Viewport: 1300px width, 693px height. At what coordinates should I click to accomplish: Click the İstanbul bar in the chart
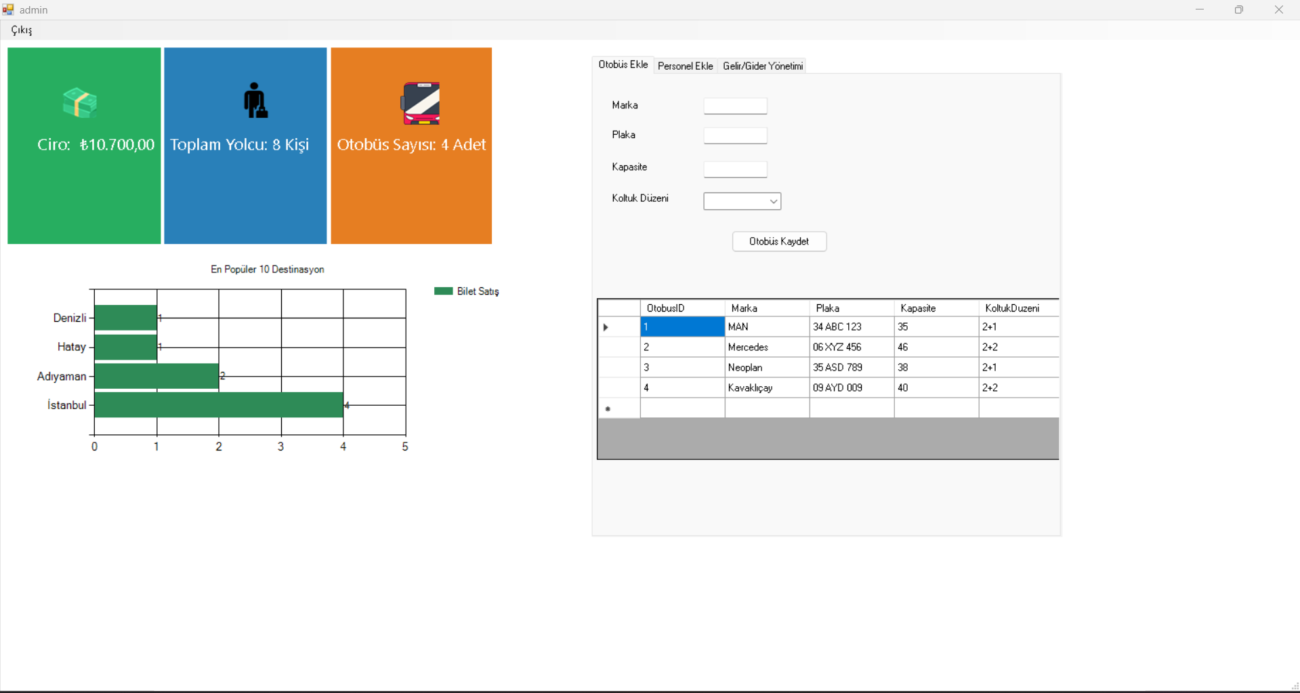point(218,405)
